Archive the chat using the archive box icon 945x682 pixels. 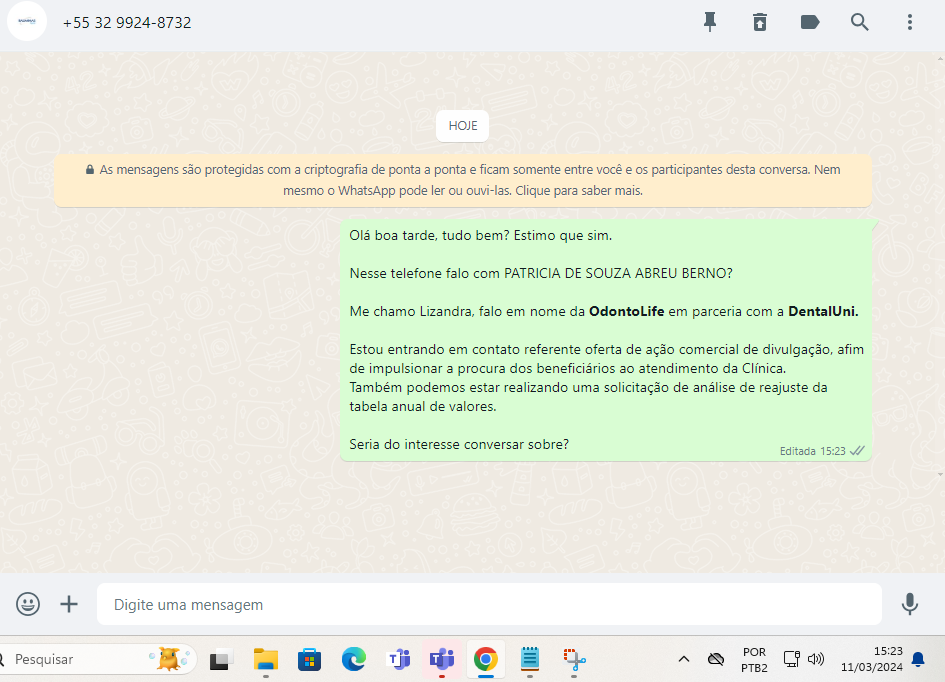coord(760,22)
